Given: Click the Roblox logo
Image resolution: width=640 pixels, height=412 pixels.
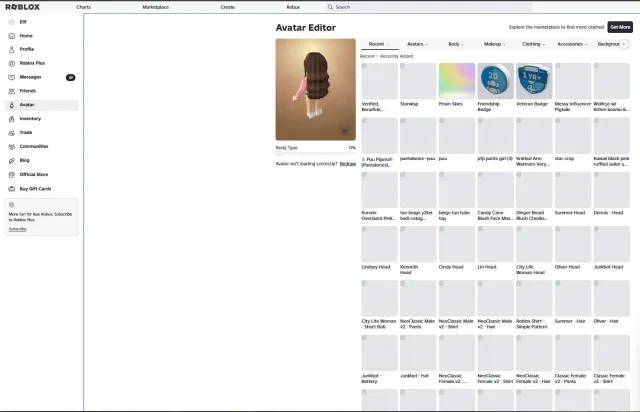Looking at the screenshot, I should [22, 7].
